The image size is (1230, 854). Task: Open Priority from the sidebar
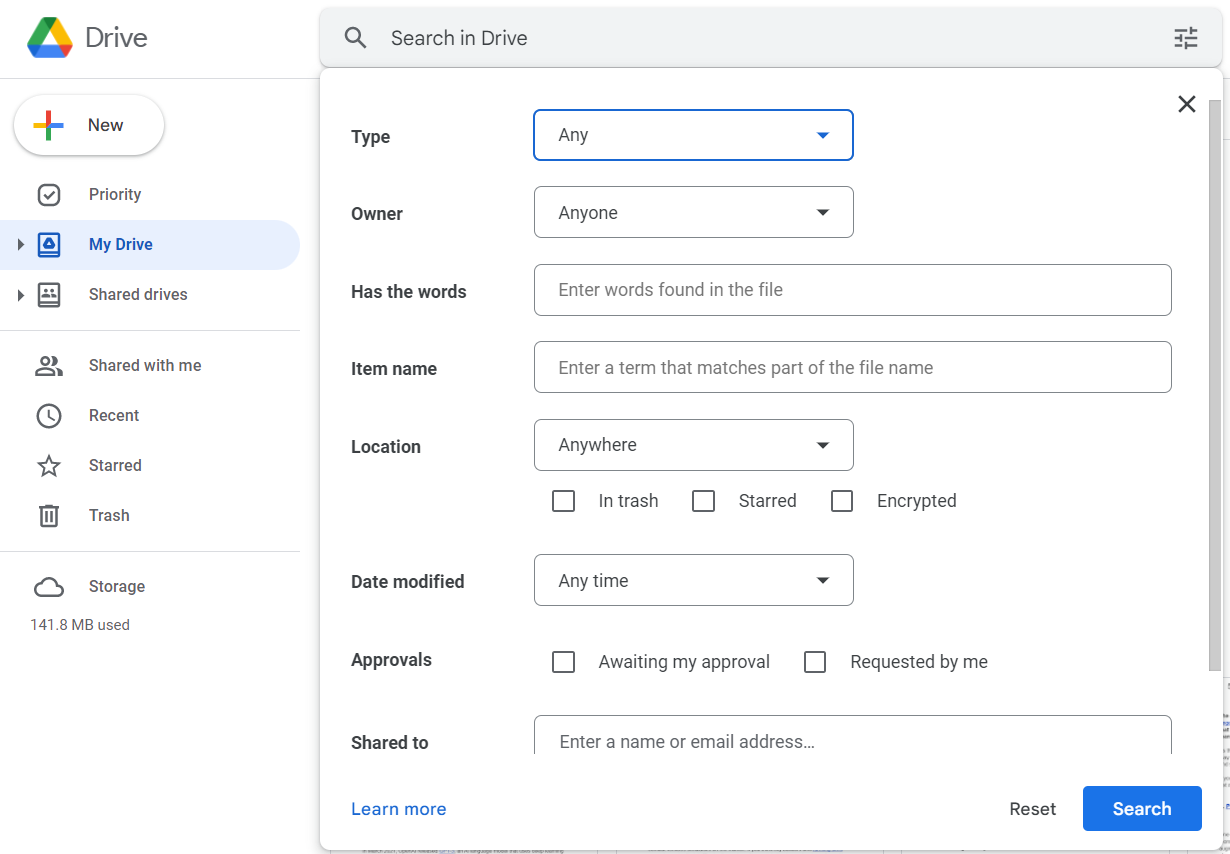tap(114, 195)
